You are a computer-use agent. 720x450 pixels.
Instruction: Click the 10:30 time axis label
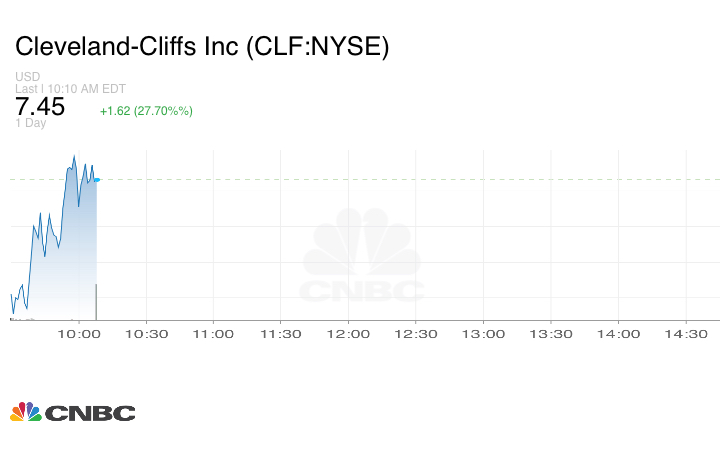146,335
